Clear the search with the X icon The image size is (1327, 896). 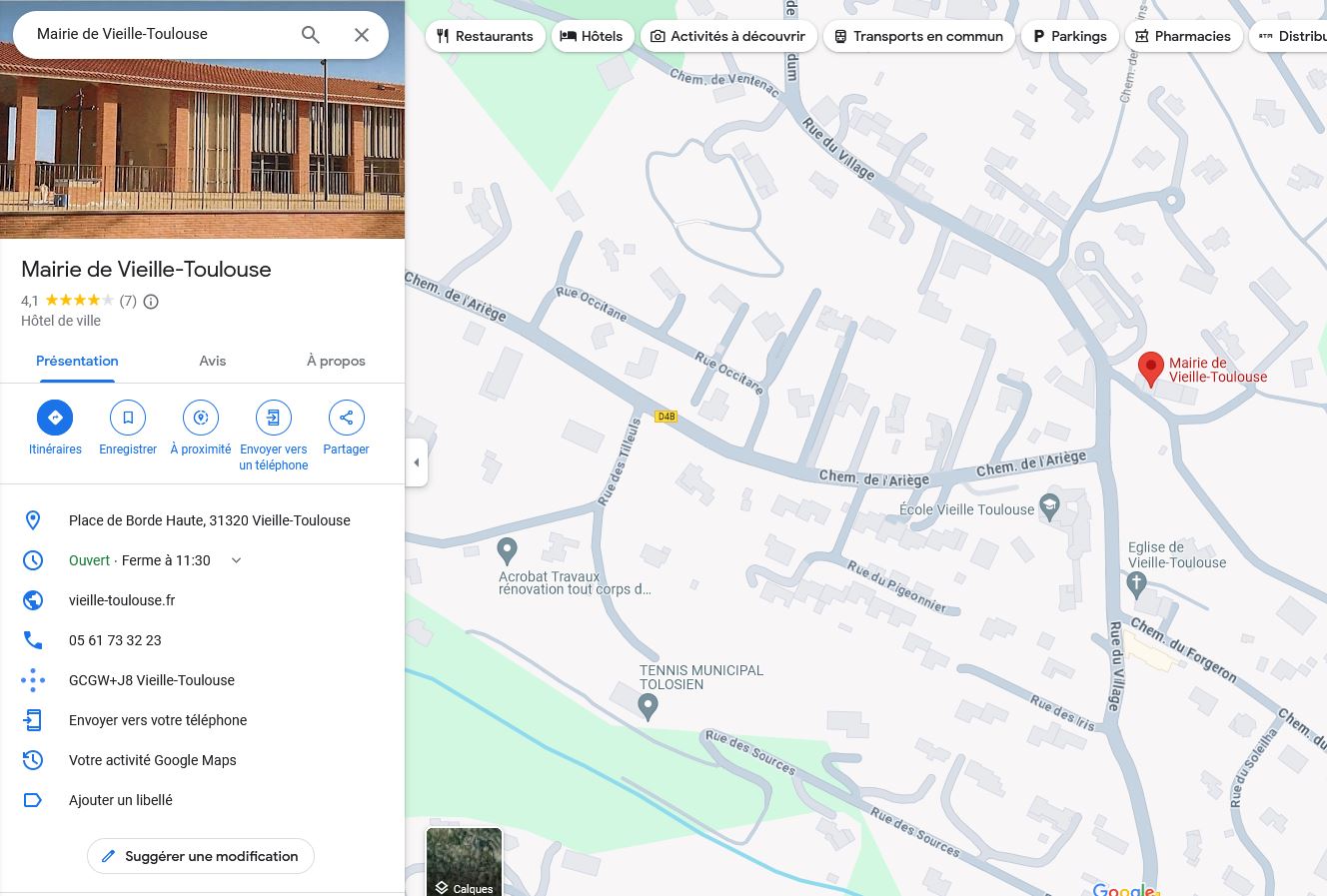pyautogui.click(x=362, y=35)
